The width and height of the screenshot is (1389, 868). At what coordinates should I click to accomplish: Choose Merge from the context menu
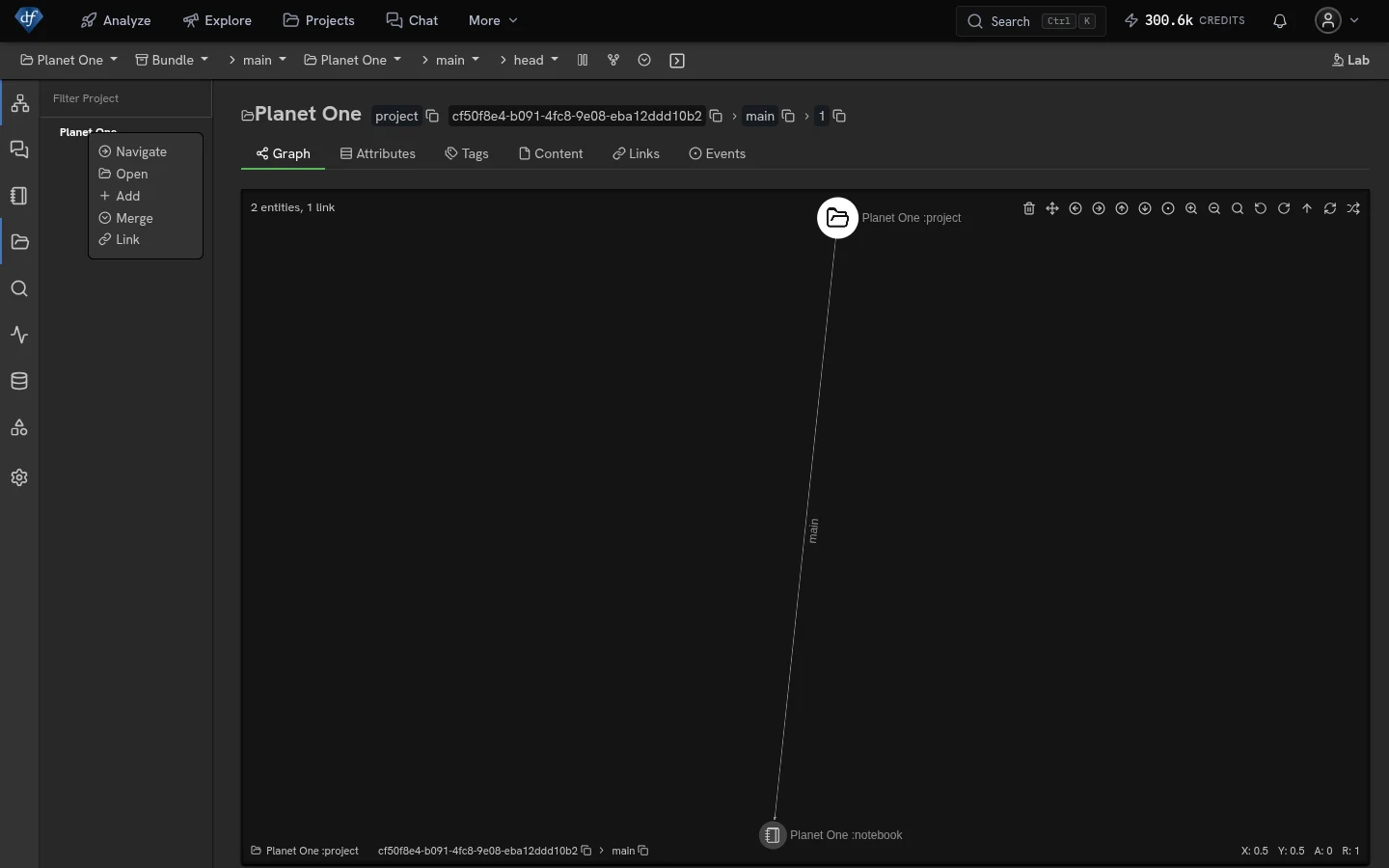coord(126,218)
